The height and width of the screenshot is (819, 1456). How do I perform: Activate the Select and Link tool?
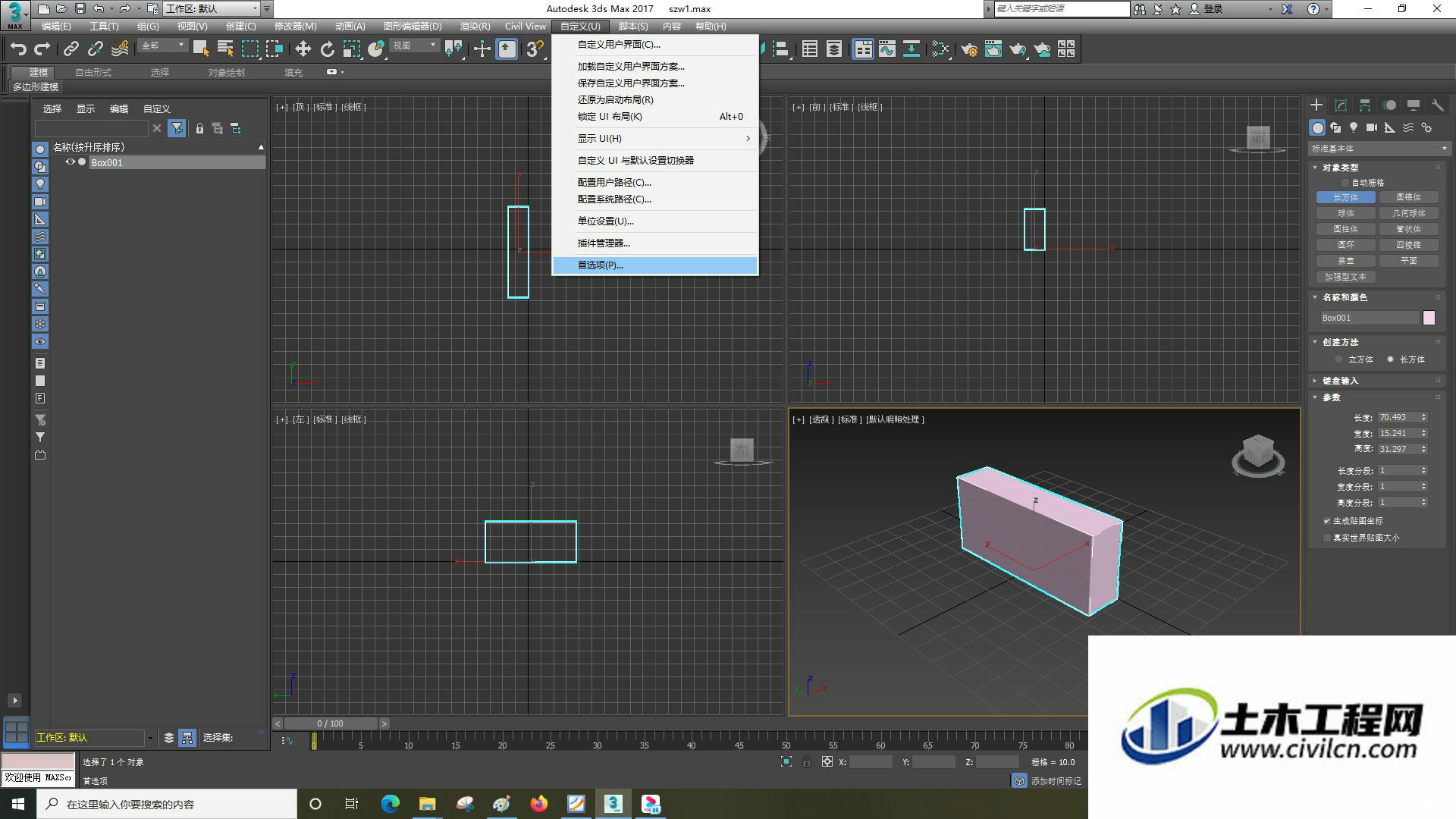[x=71, y=49]
